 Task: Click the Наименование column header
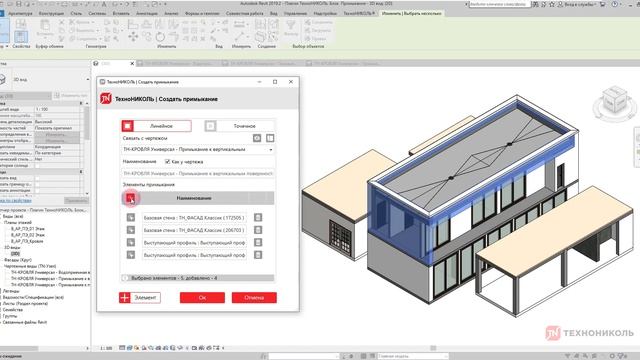194,198
